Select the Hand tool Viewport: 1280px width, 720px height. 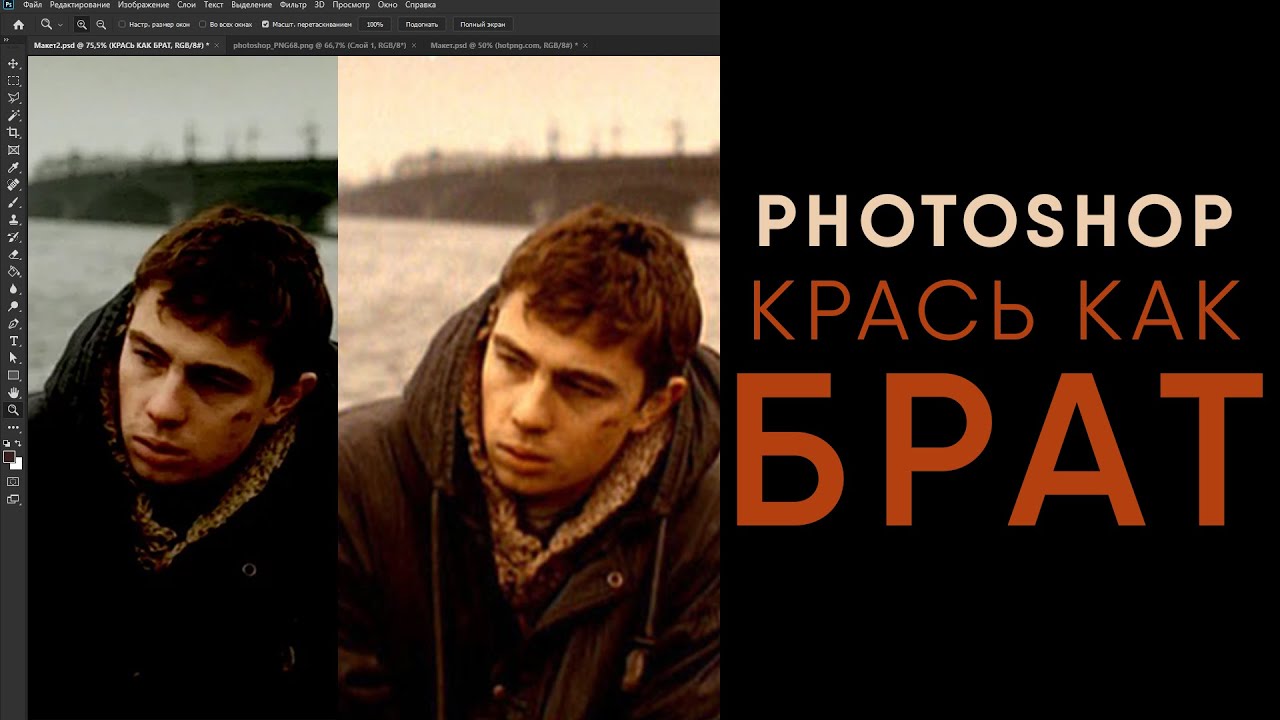pyautogui.click(x=13, y=393)
